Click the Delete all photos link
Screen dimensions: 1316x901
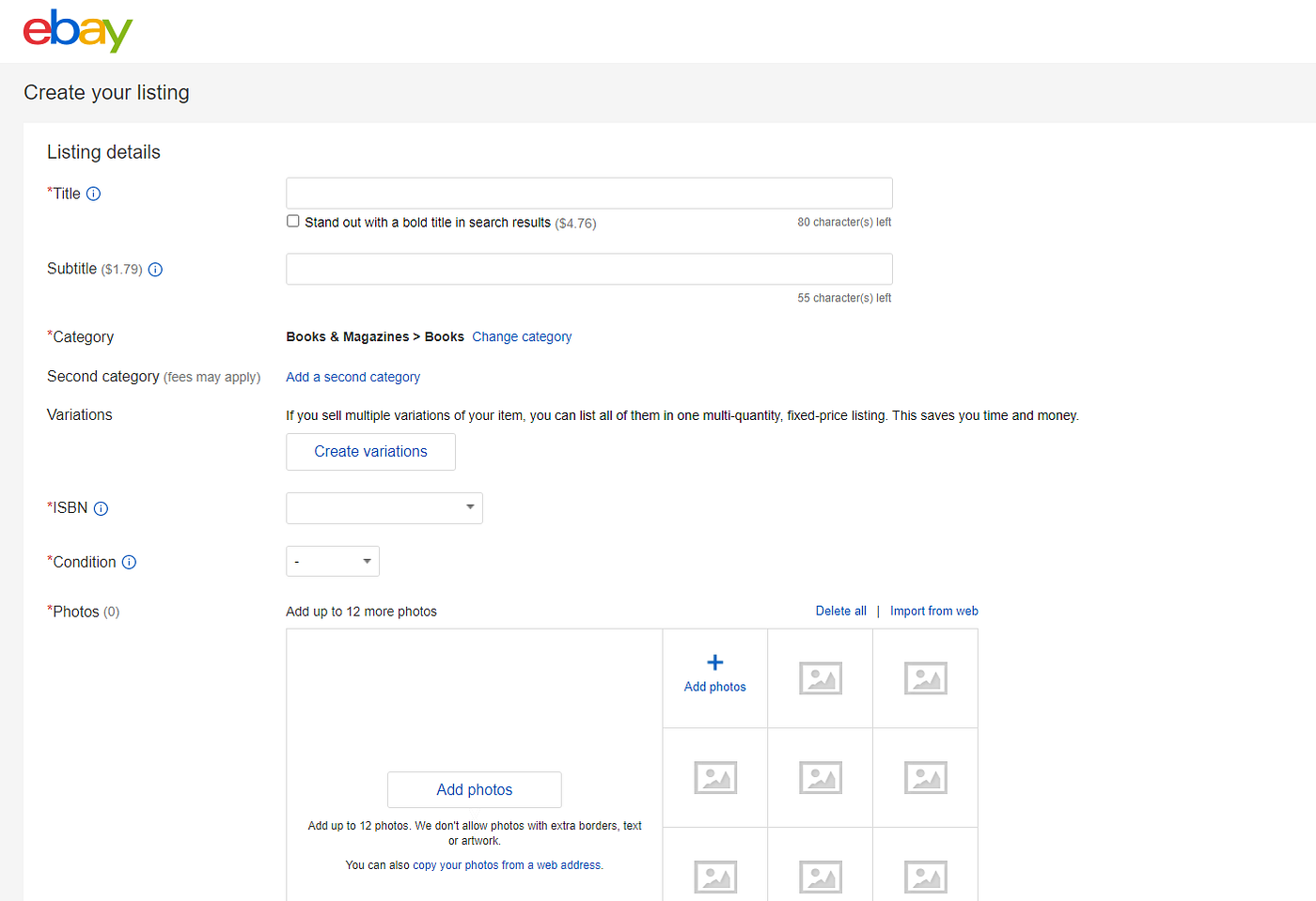pos(841,611)
